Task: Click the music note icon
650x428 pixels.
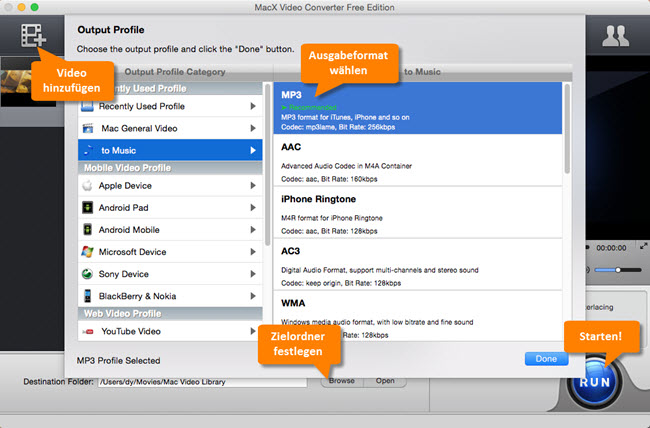Action: tap(88, 150)
